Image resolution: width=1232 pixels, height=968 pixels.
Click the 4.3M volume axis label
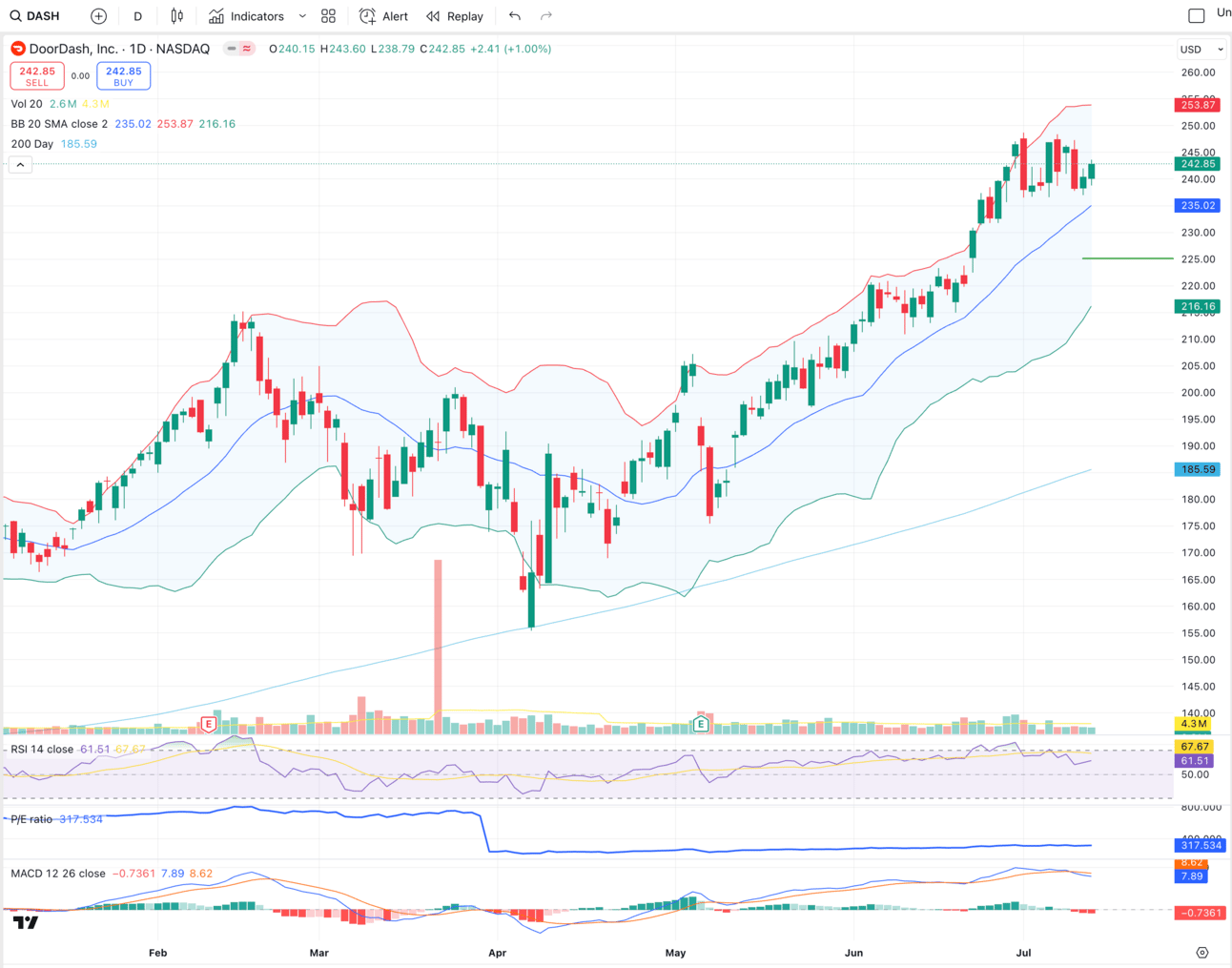pyautogui.click(x=1193, y=725)
